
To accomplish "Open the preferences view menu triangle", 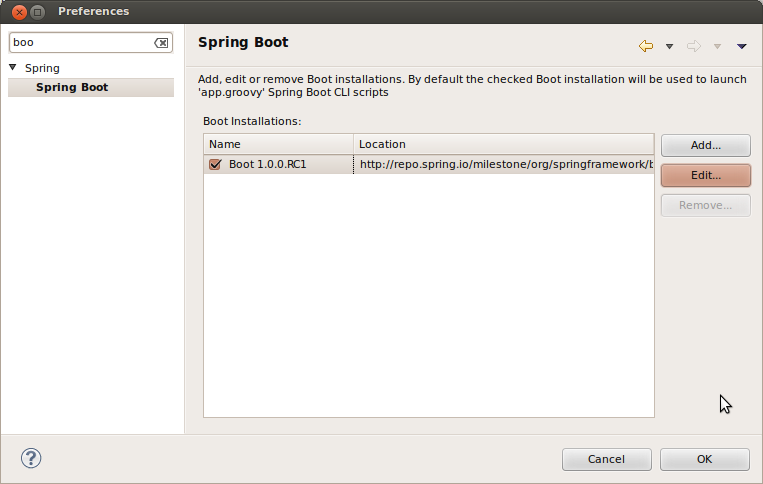I will pyautogui.click(x=742, y=46).
